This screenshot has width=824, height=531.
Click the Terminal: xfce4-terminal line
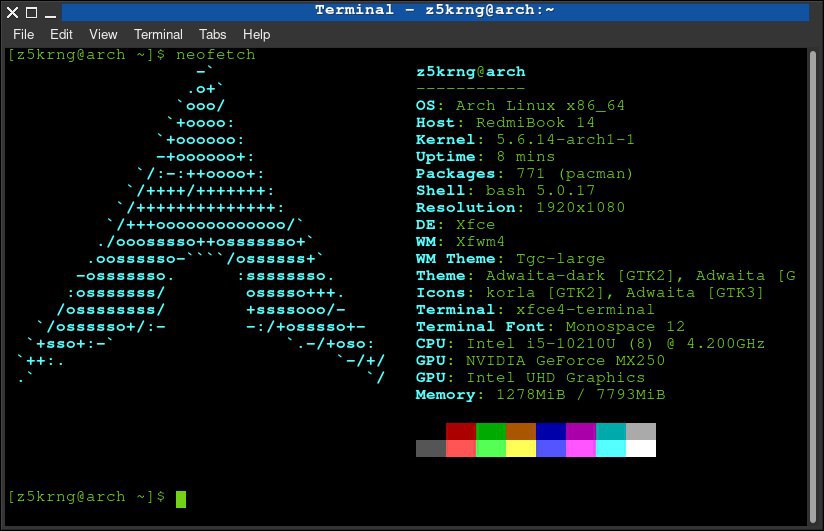point(535,310)
